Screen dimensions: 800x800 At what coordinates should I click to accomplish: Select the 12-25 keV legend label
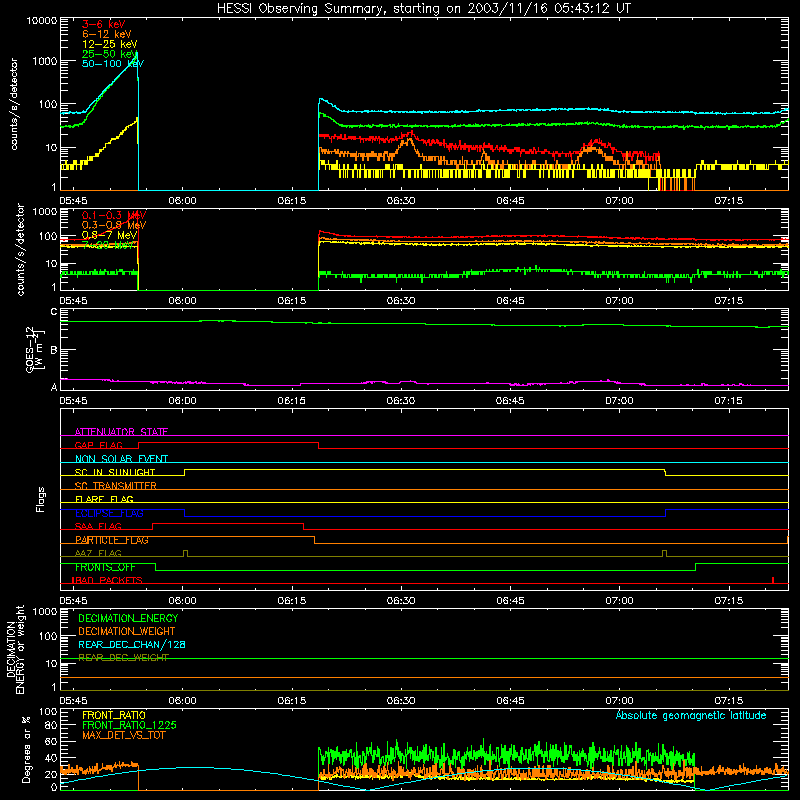pos(110,44)
